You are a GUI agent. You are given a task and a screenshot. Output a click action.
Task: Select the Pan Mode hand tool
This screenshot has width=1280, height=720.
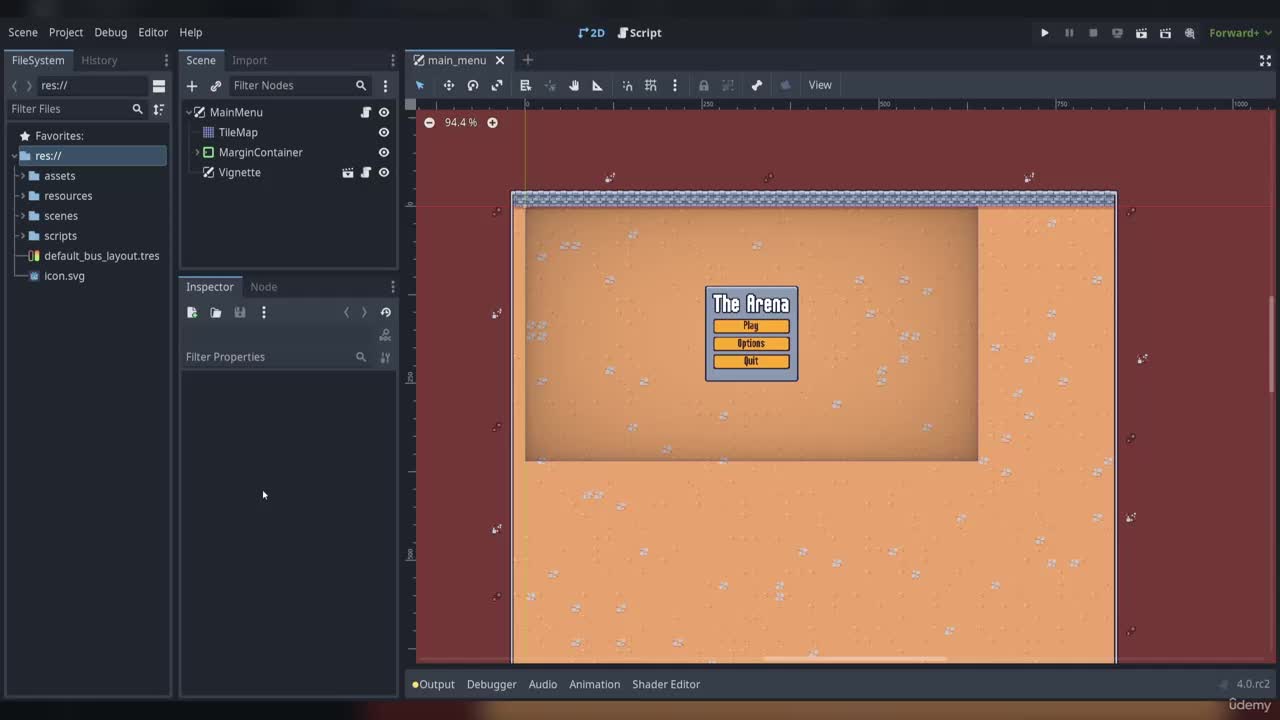574,85
